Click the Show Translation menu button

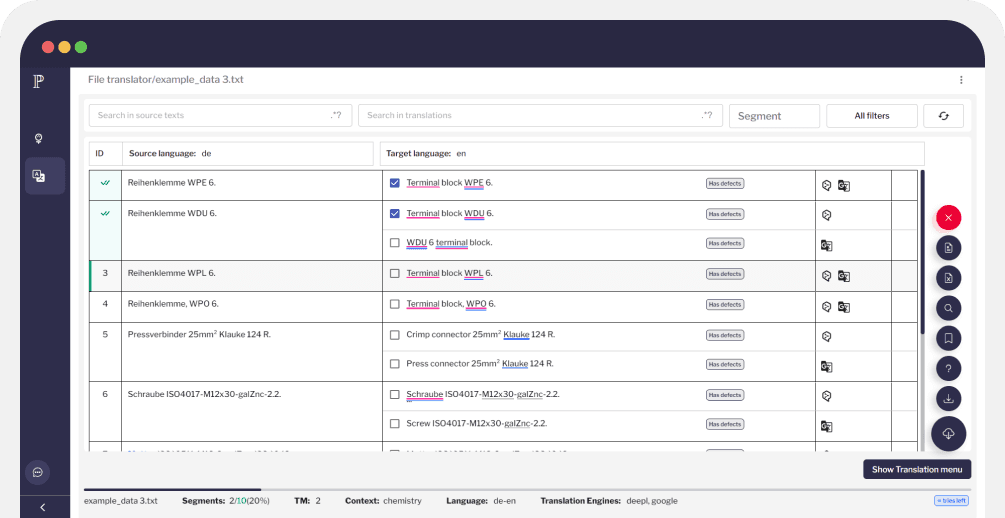(x=917, y=469)
